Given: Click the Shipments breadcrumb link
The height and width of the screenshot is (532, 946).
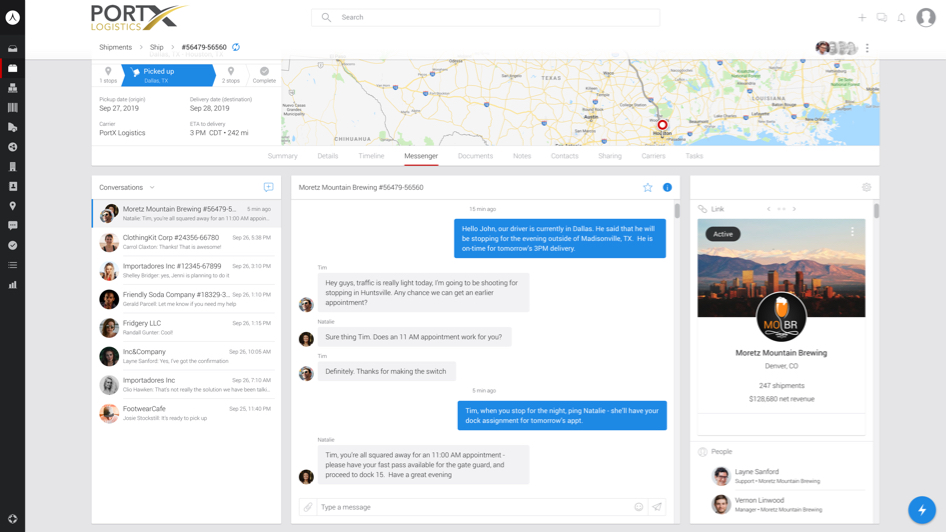Looking at the screenshot, I should (115, 47).
